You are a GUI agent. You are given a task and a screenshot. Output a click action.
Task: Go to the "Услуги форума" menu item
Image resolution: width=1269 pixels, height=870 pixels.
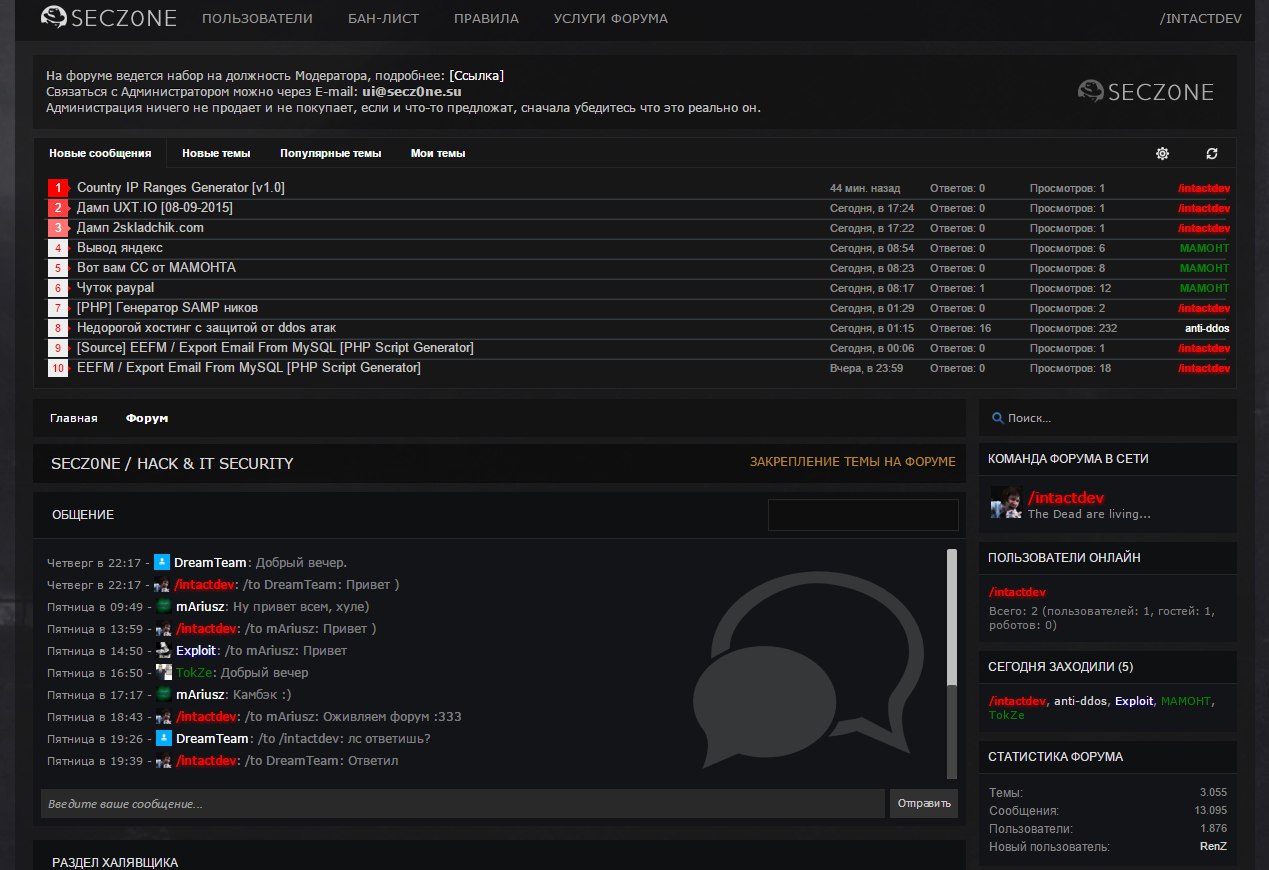click(x=610, y=18)
